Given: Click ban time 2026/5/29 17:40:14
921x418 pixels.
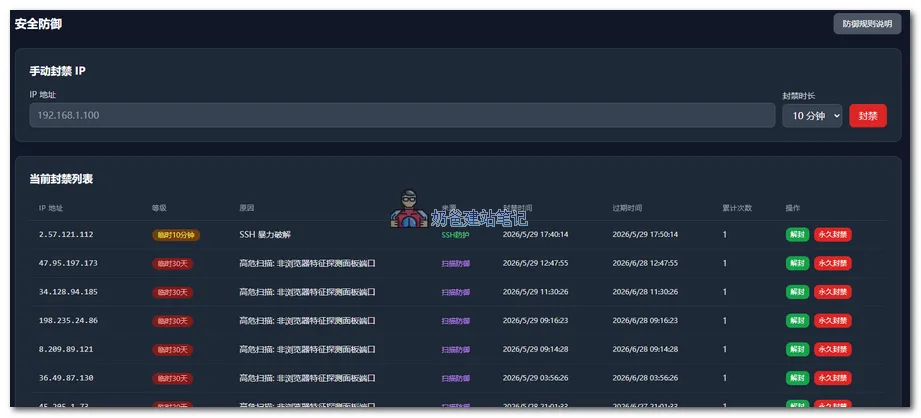Looking at the screenshot, I should [x=535, y=234].
